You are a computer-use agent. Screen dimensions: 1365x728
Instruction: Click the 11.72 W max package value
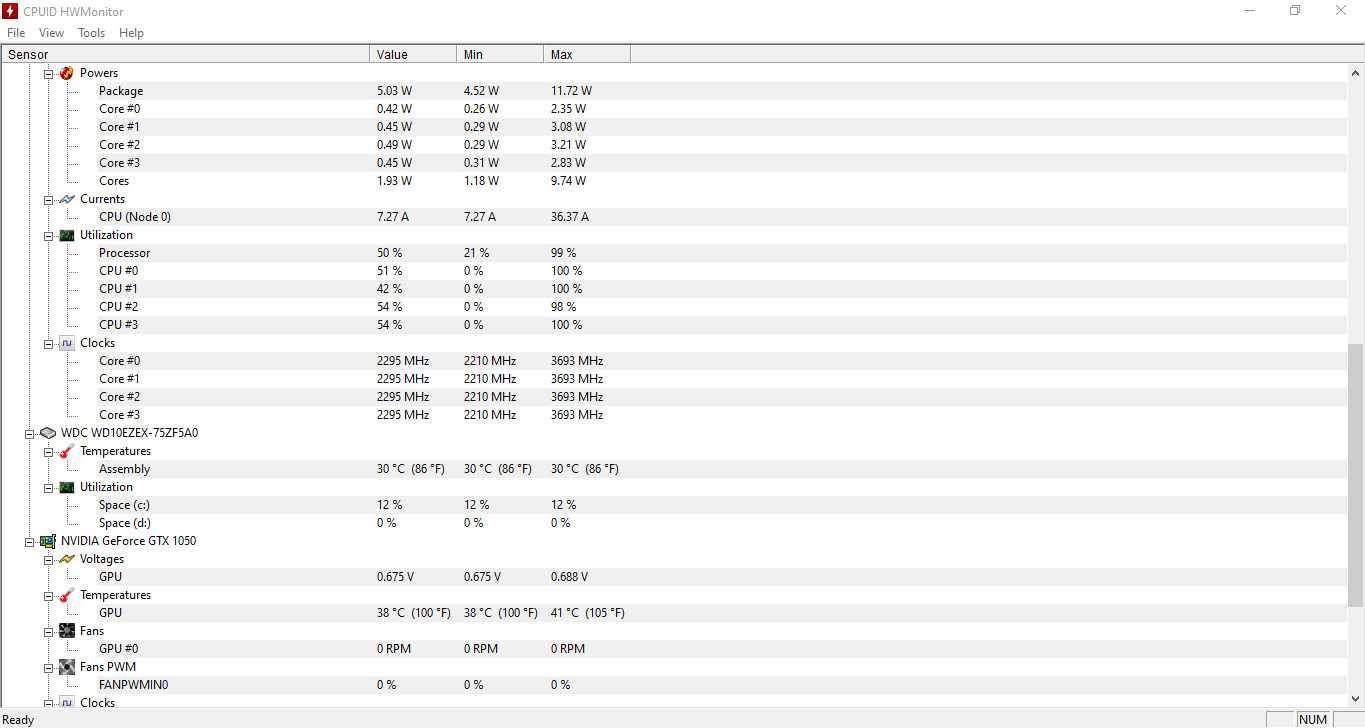tap(571, 91)
